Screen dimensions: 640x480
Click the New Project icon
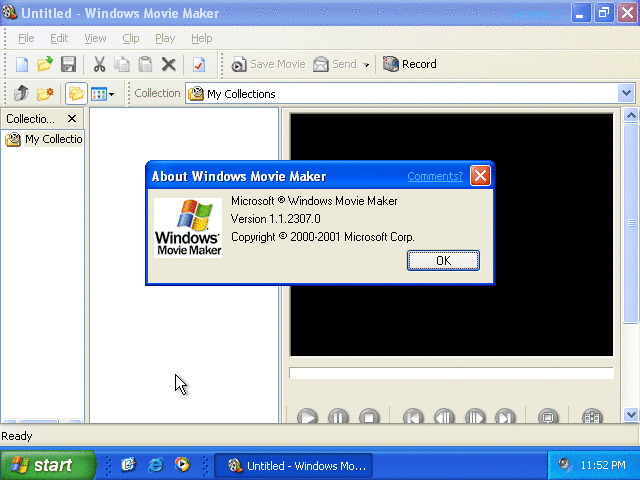coord(22,64)
